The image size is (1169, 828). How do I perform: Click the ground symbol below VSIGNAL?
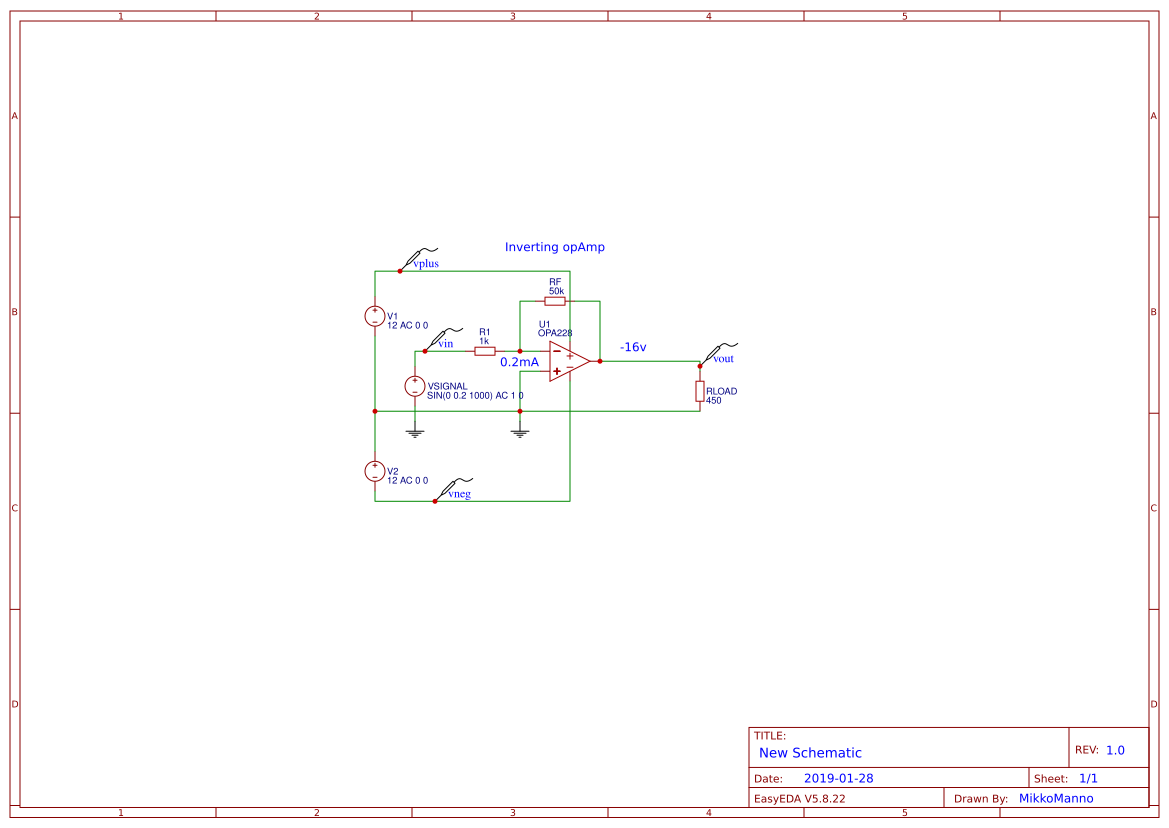[414, 431]
